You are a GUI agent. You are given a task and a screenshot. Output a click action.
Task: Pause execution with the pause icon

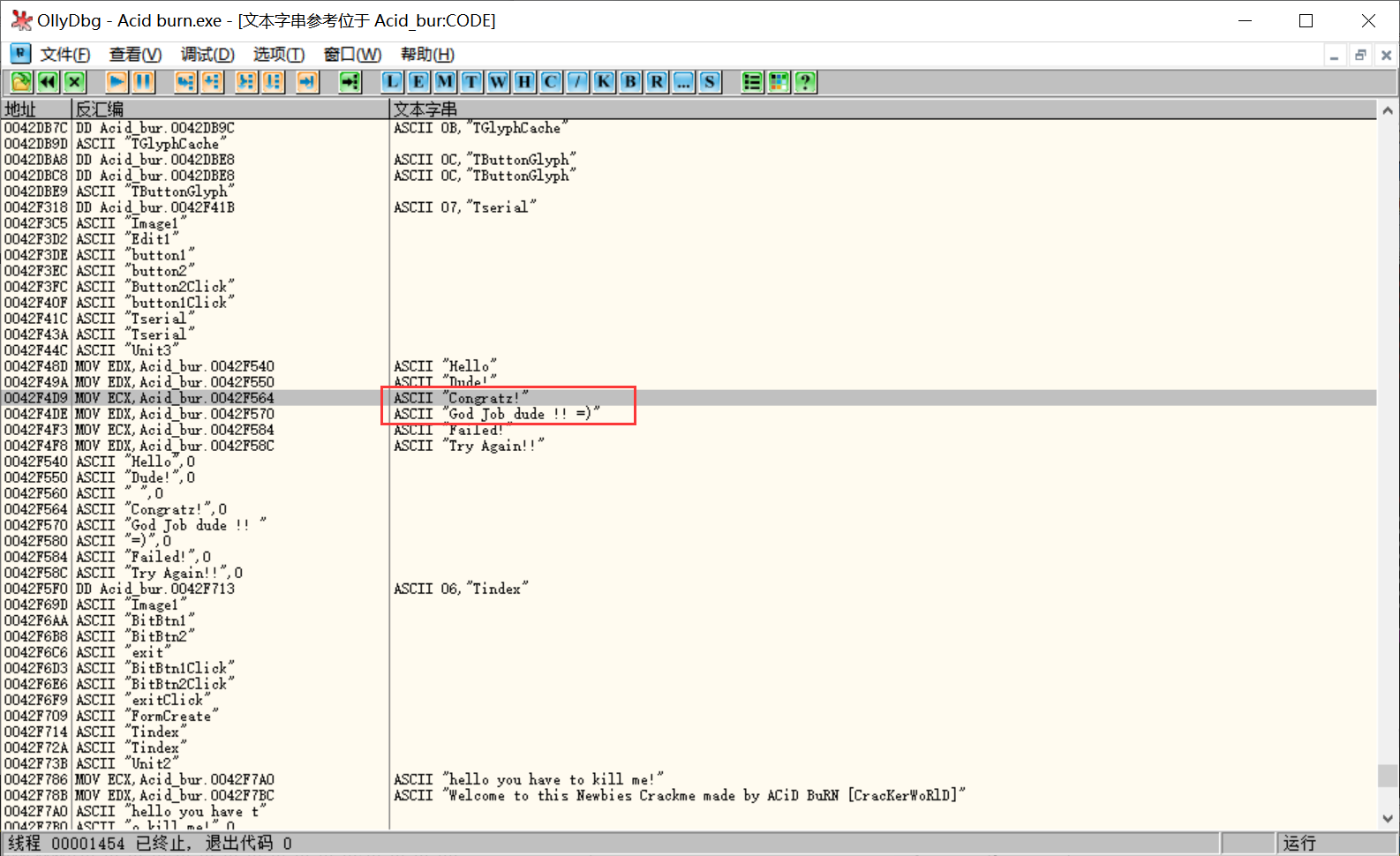pos(143,82)
